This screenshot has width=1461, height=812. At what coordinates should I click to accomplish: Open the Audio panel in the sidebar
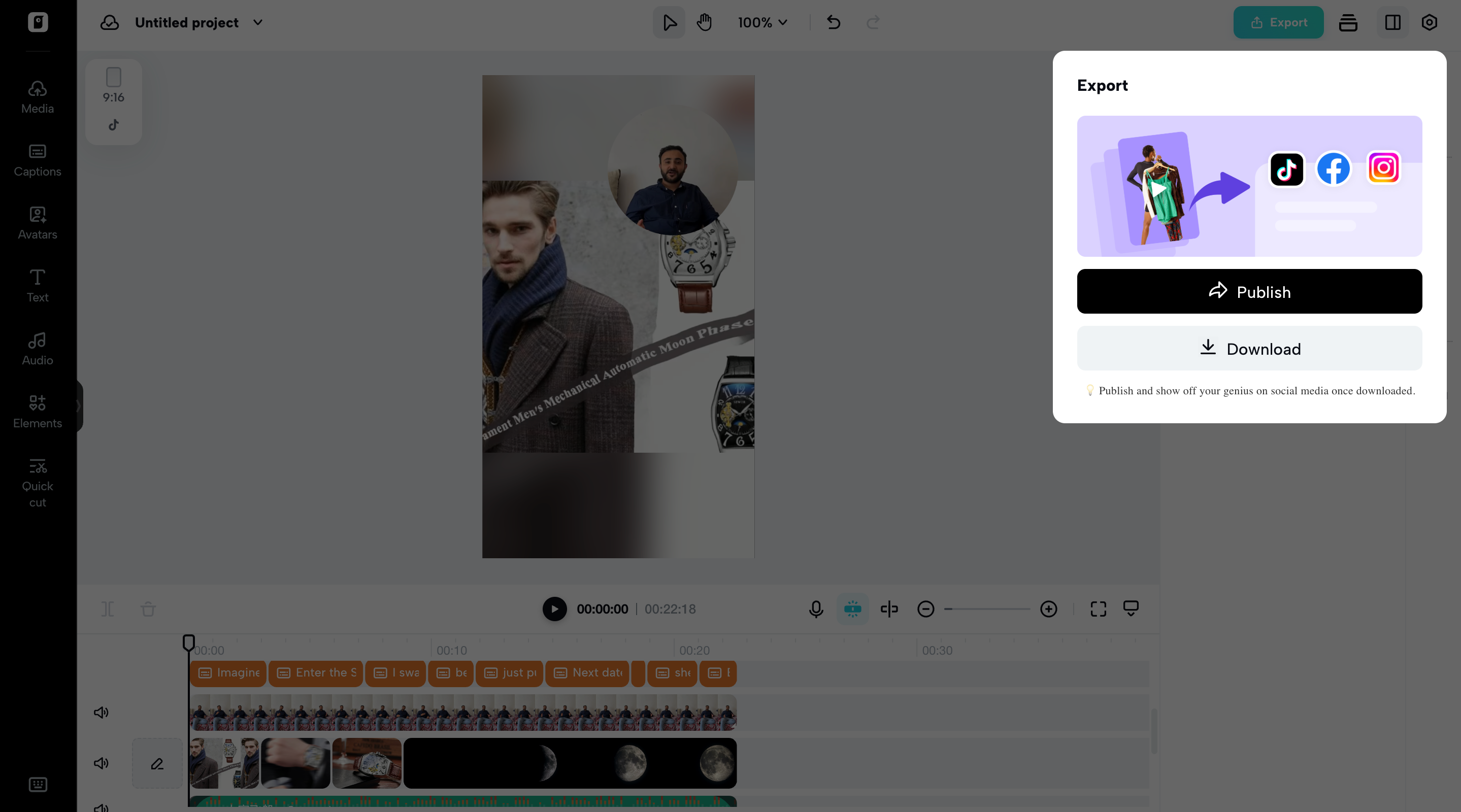pos(37,348)
